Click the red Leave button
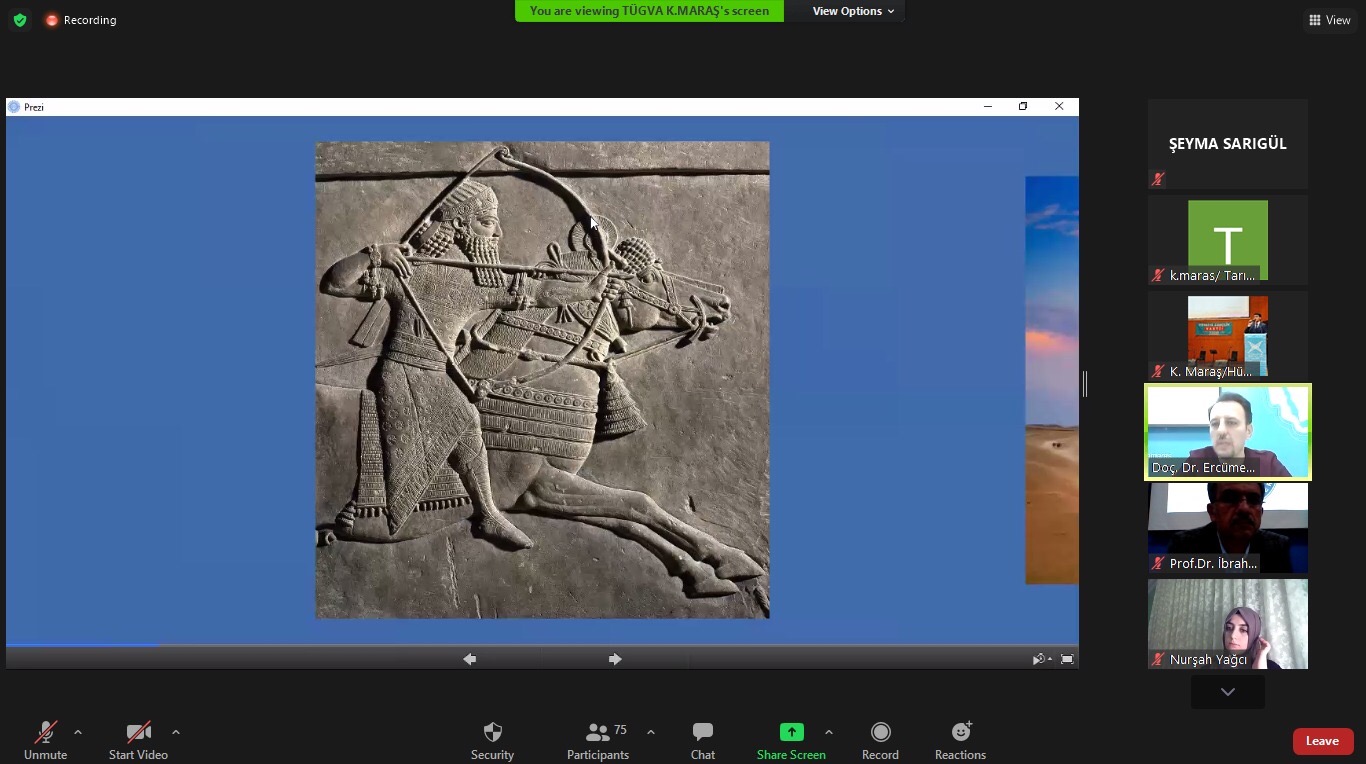The width and height of the screenshot is (1366, 764). [x=1322, y=741]
